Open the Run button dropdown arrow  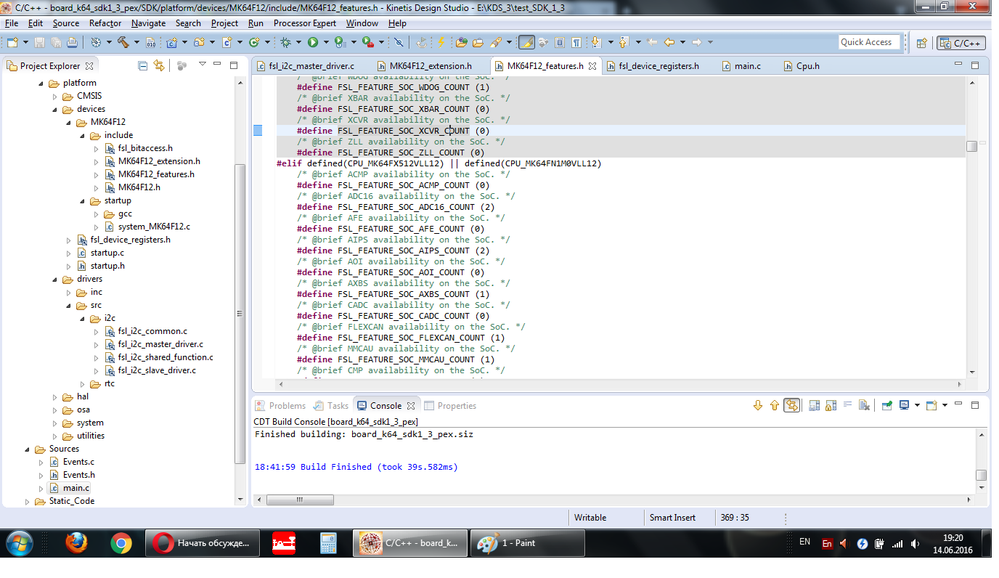(326, 42)
